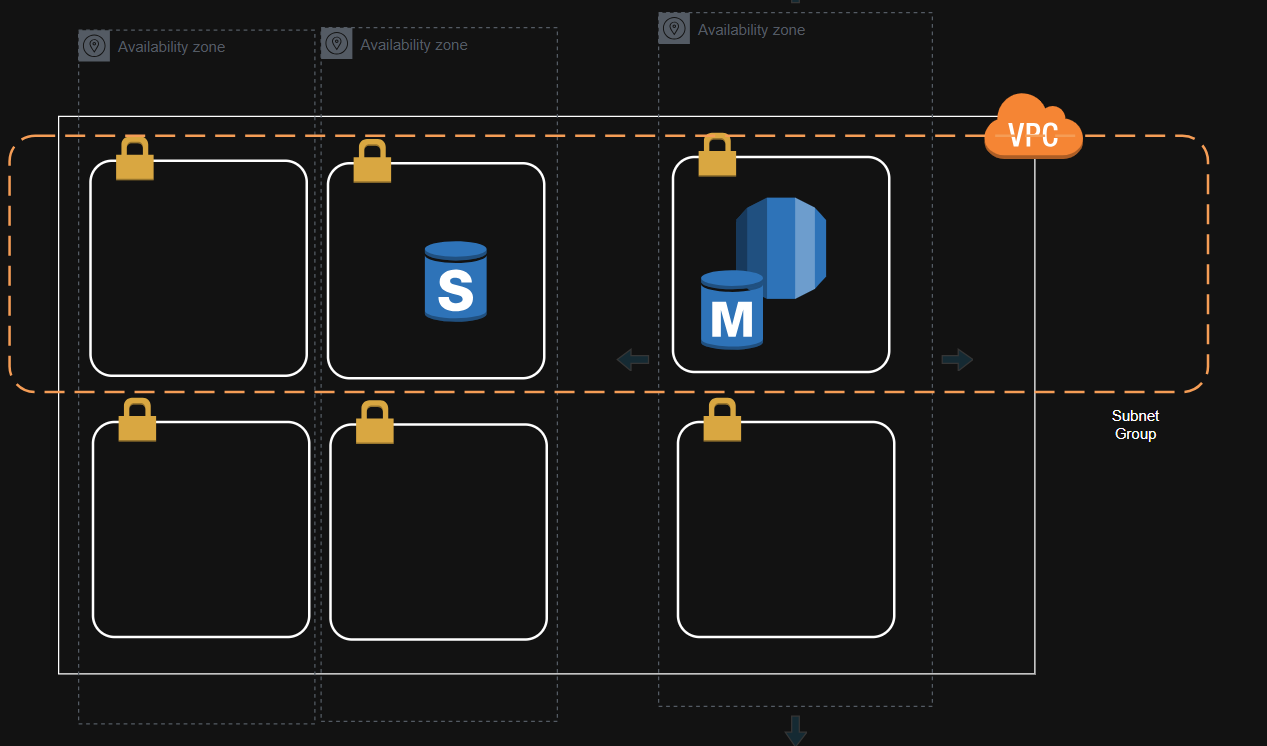This screenshot has width=1267, height=746.
Task: Select the leftmost "Availability zone" label
Action: tap(171, 47)
